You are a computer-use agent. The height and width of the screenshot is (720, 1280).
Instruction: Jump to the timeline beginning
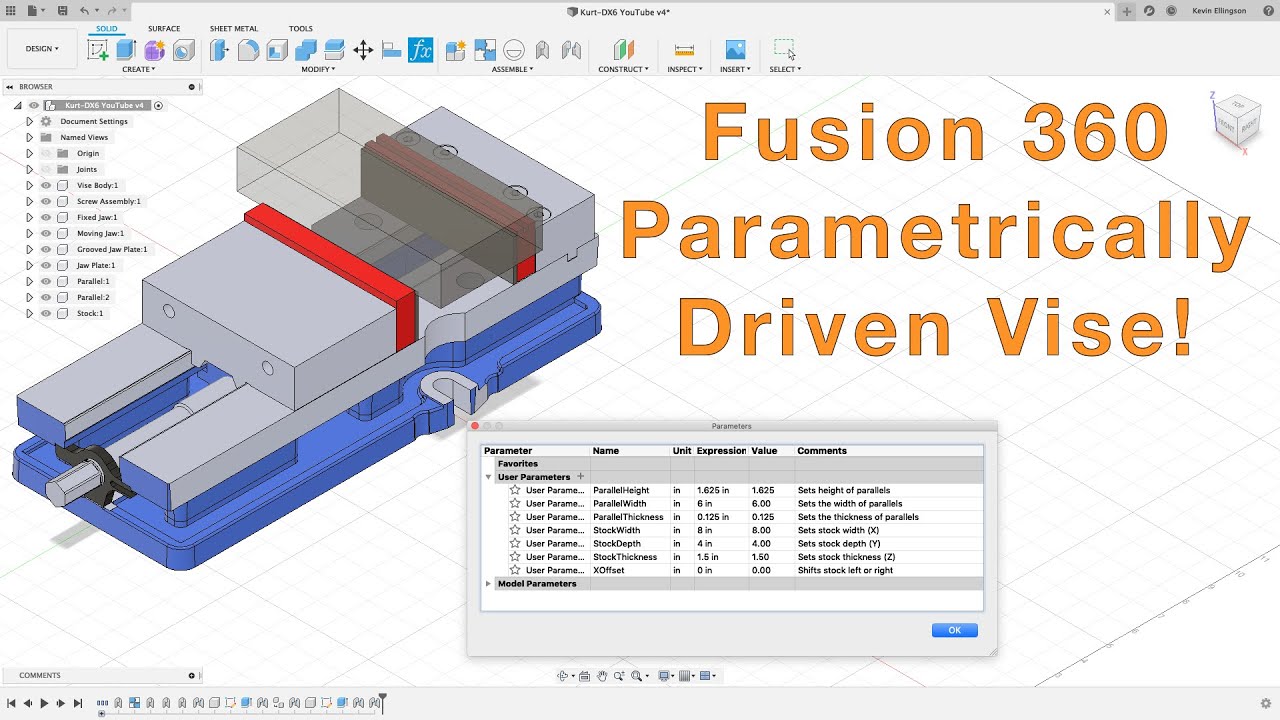(x=11, y=704)
